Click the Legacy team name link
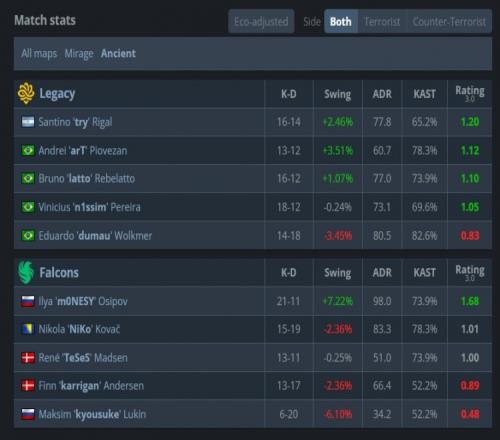The image size is (500, 440). [x=57, y=94]
